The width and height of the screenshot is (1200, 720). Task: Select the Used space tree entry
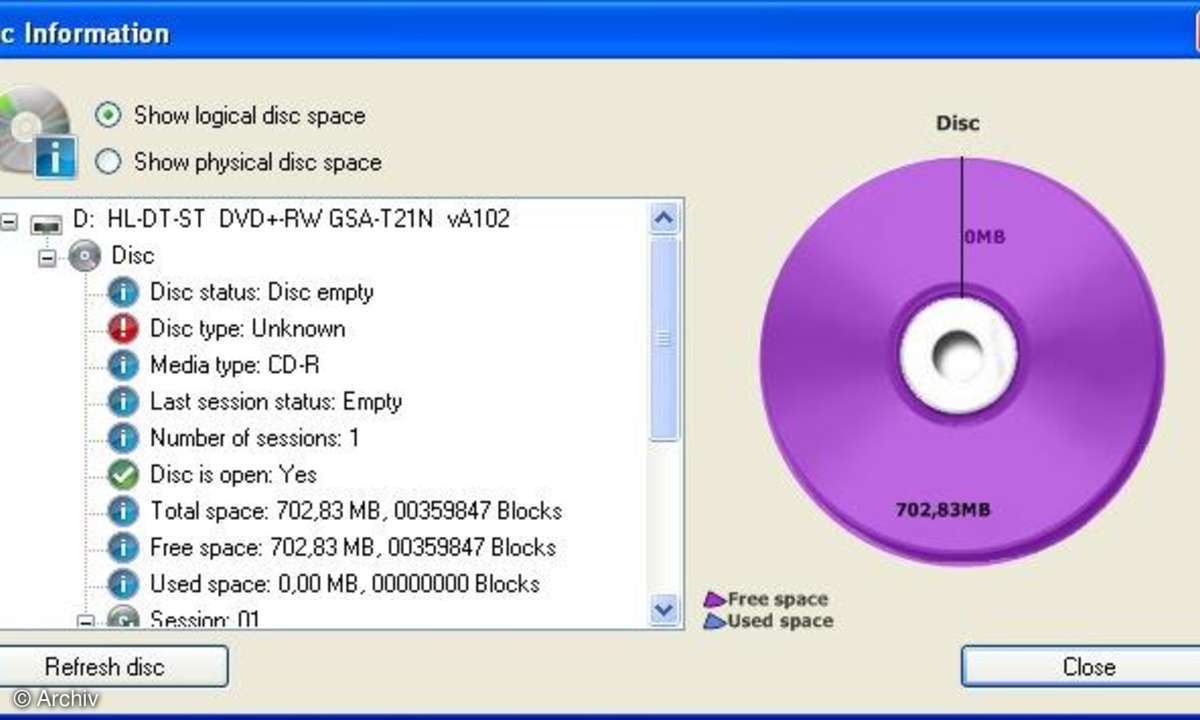tap(344, 584)
